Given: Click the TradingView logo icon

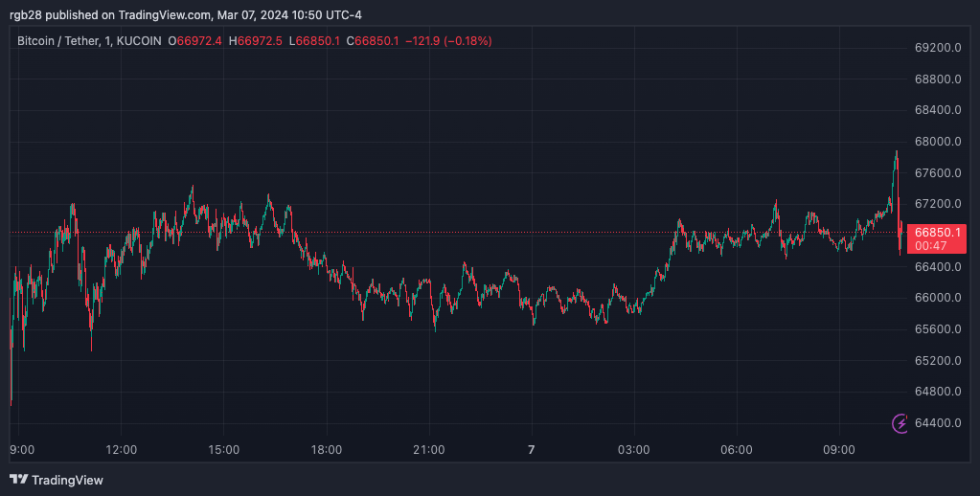Looking at the screenshot, I should (19, 480).
